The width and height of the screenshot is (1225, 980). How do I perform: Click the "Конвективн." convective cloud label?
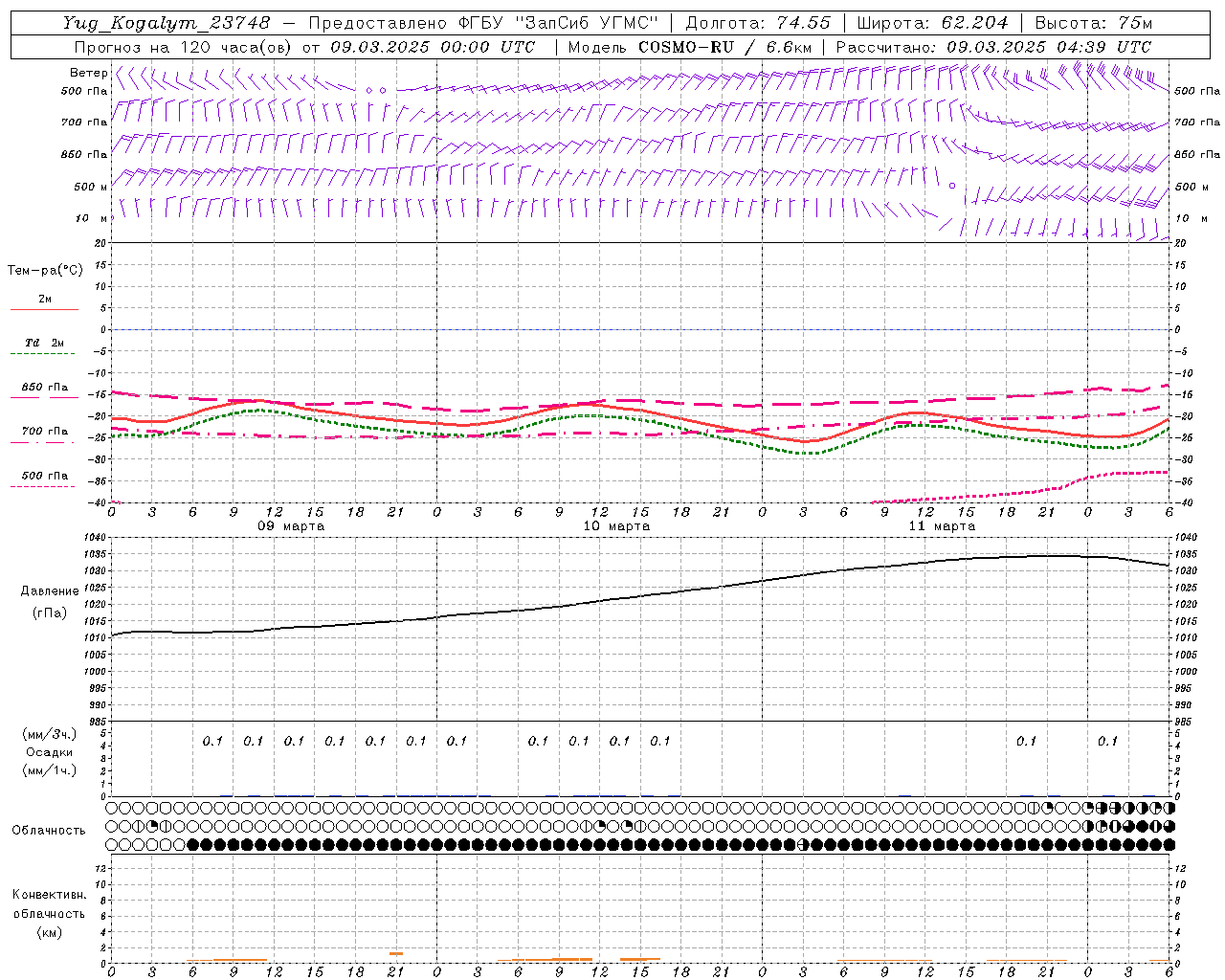coord(49,895)
